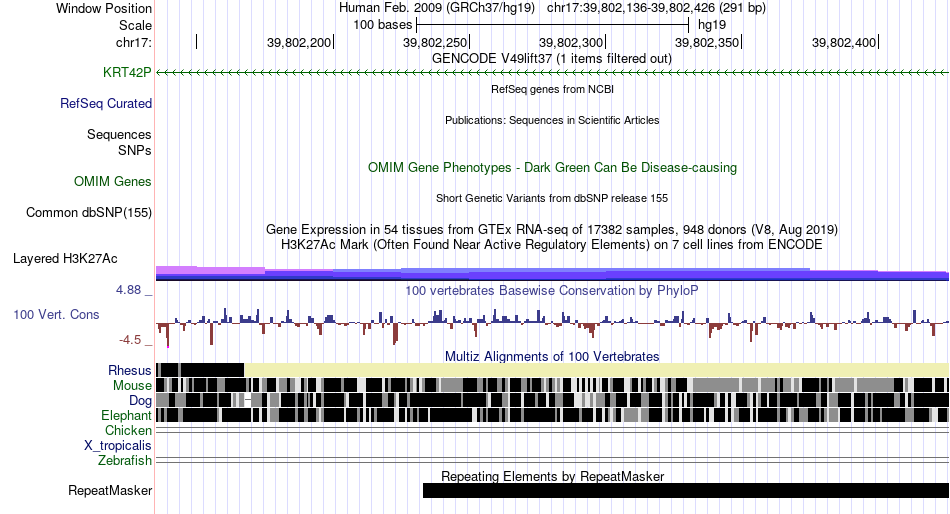This screenshot has height=514, width=950.
Task: Click the SNPs track label
Action: [x=135, y=150]
